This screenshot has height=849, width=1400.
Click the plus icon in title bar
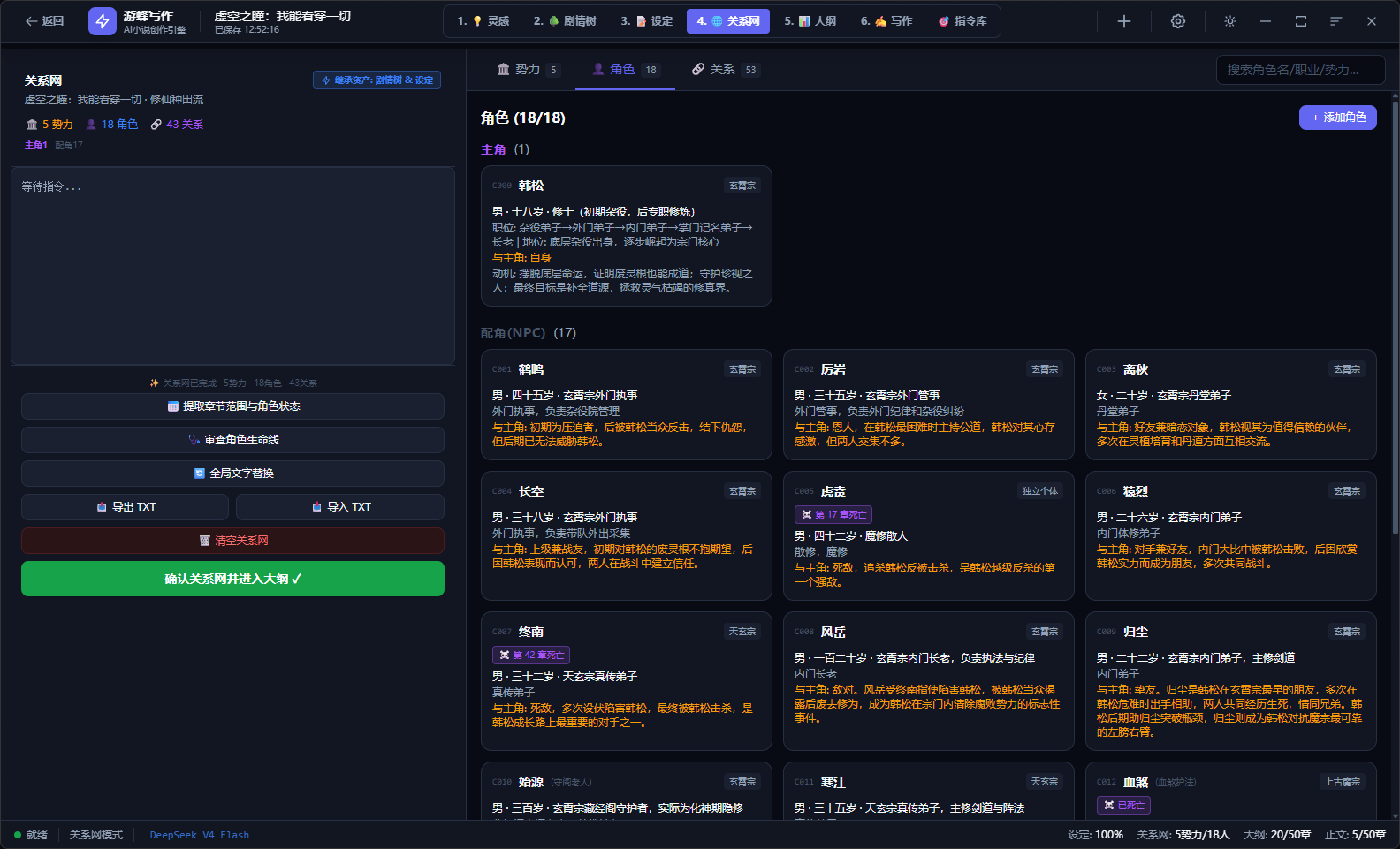[1124, 21]
